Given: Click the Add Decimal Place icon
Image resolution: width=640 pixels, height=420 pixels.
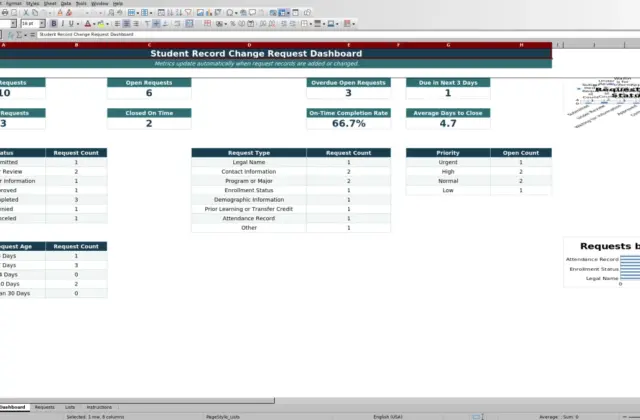Looking at the screenshot, I should pos(262,24).
